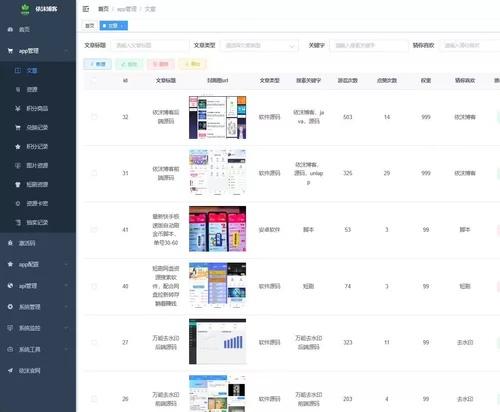Focus the 文章标题 search input
Image resolution: width=500 pixels, height=412 pixels.
click(x=149, y=45)
